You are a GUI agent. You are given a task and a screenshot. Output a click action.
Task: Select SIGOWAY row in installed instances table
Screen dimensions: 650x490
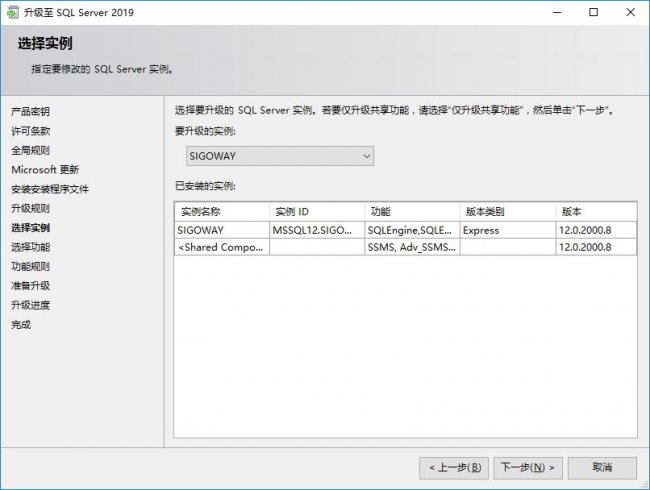click(x=405, y=230)
